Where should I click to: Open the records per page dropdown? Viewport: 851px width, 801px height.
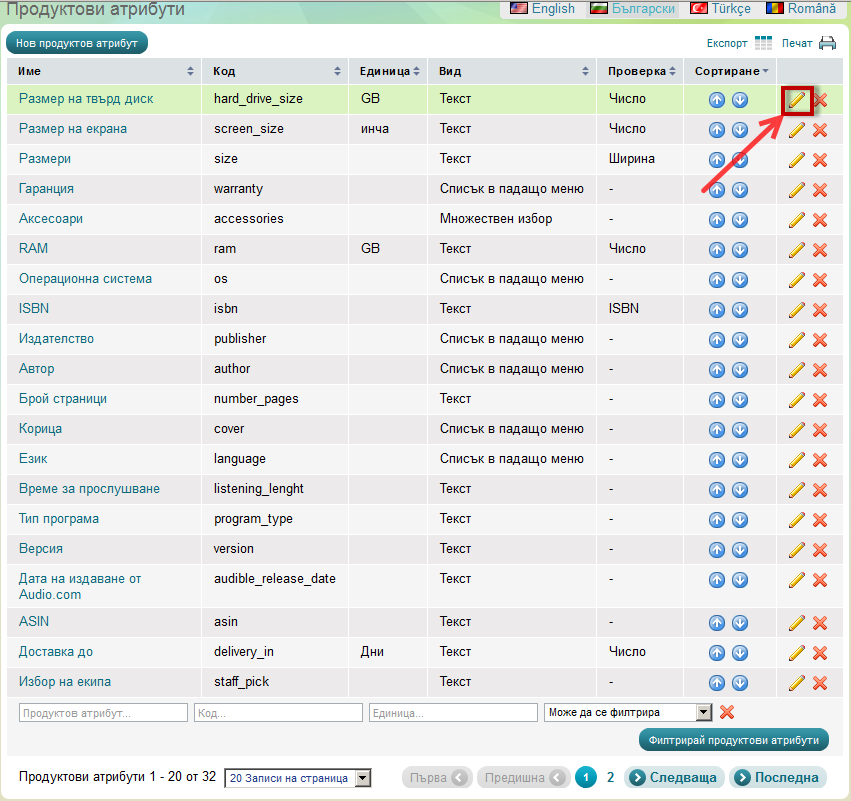(362, 778)
